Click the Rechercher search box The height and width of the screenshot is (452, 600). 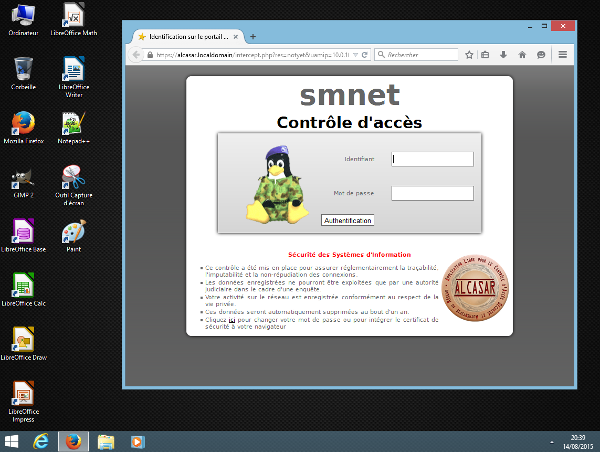point(416,55)
